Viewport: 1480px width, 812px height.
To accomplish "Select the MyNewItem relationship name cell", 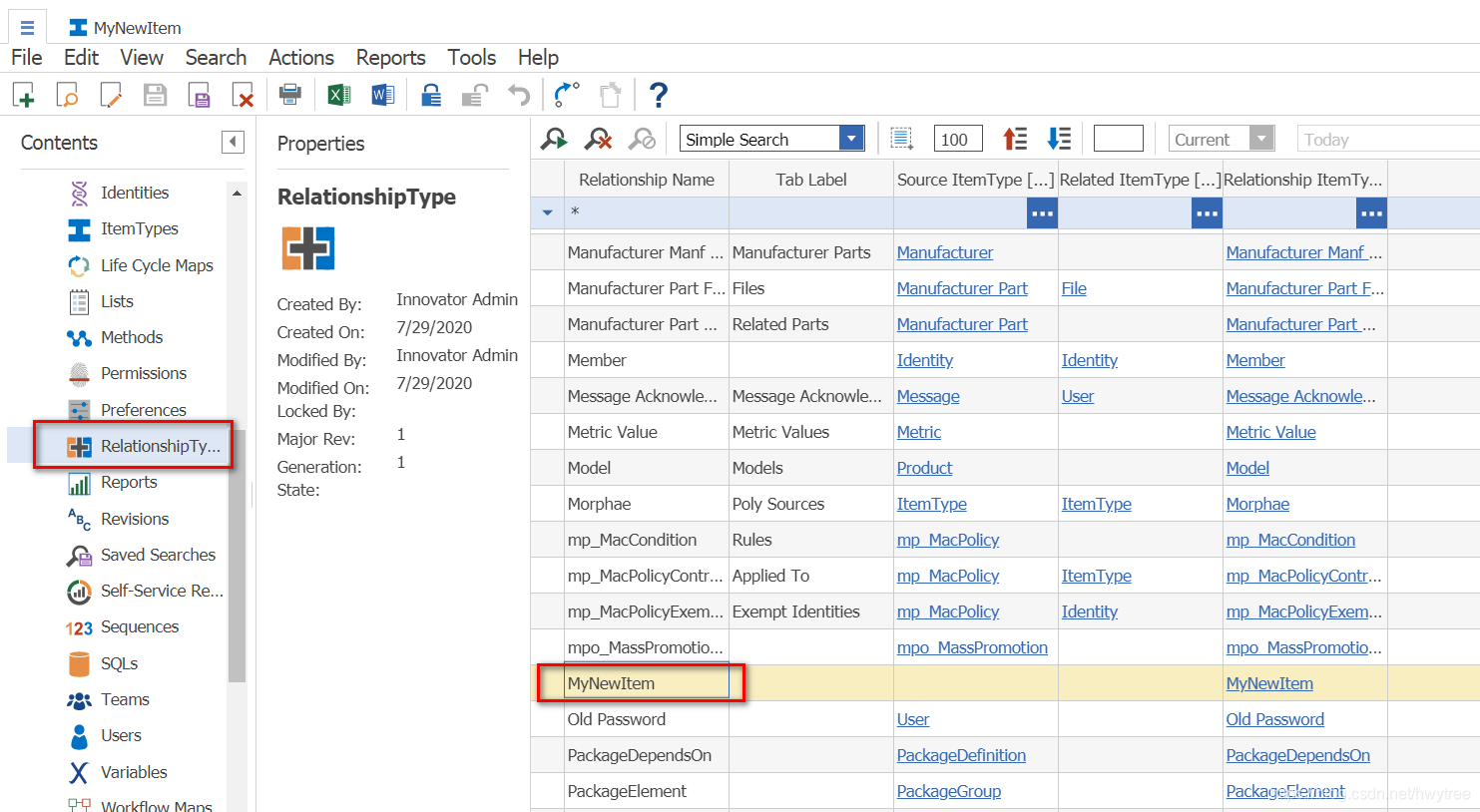I will [647, 683].
